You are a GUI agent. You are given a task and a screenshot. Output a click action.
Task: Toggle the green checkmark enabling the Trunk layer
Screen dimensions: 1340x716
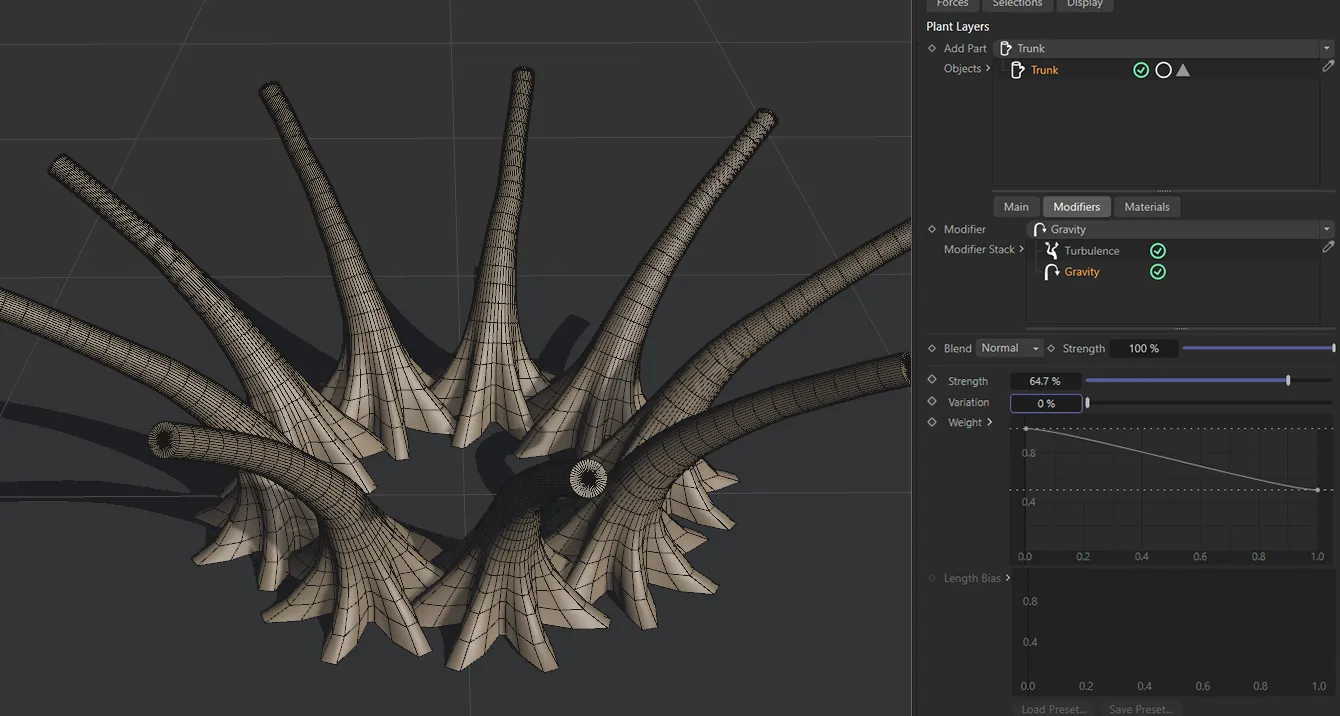click(x=1141, y=69)
